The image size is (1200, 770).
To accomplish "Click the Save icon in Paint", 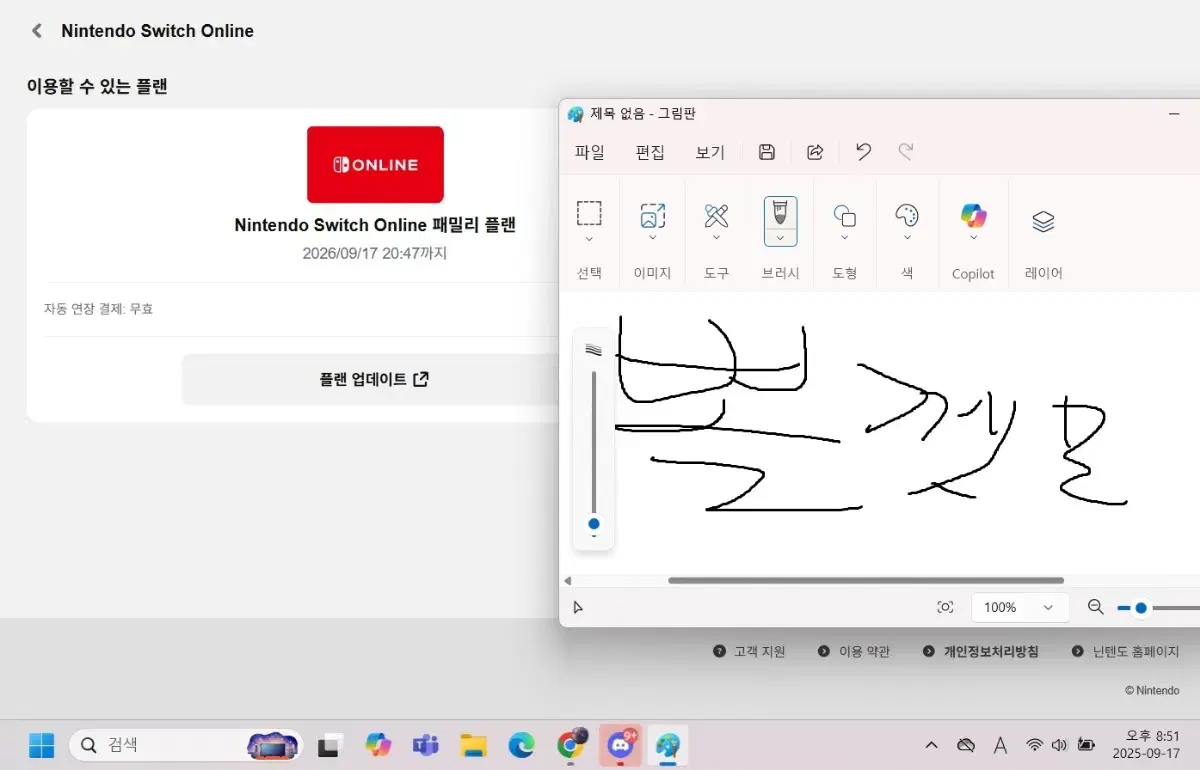I will coord(766,151).
